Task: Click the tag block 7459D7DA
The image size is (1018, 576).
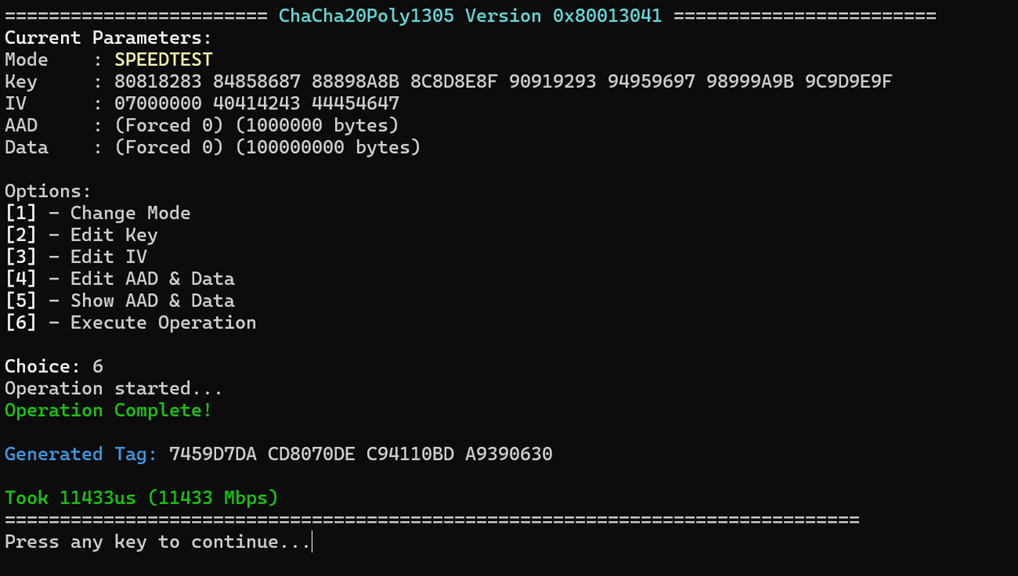Action: click(213, 454)
